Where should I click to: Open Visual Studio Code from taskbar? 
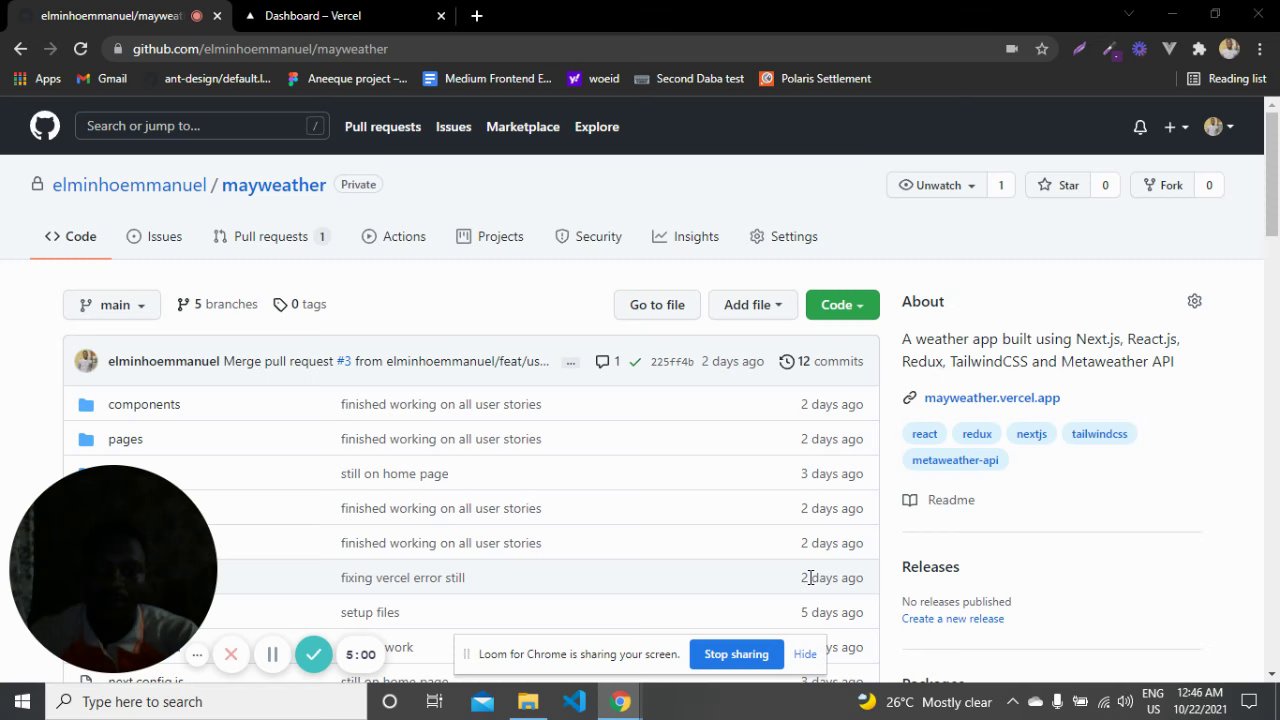(574, 702)
